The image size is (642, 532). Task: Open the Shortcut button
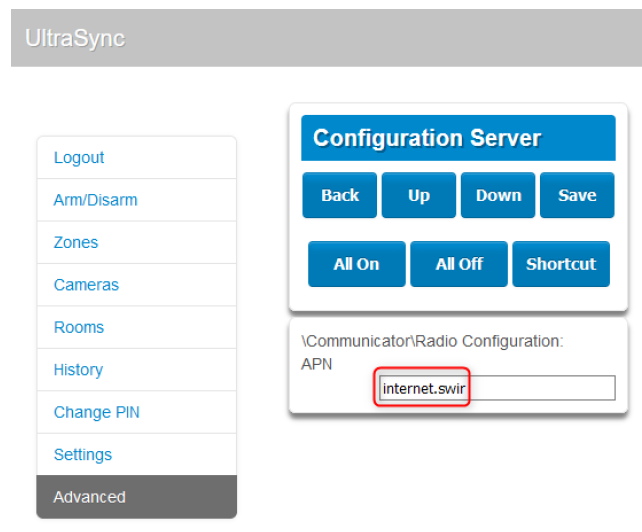pyautogui.click(x=561, y=264)
